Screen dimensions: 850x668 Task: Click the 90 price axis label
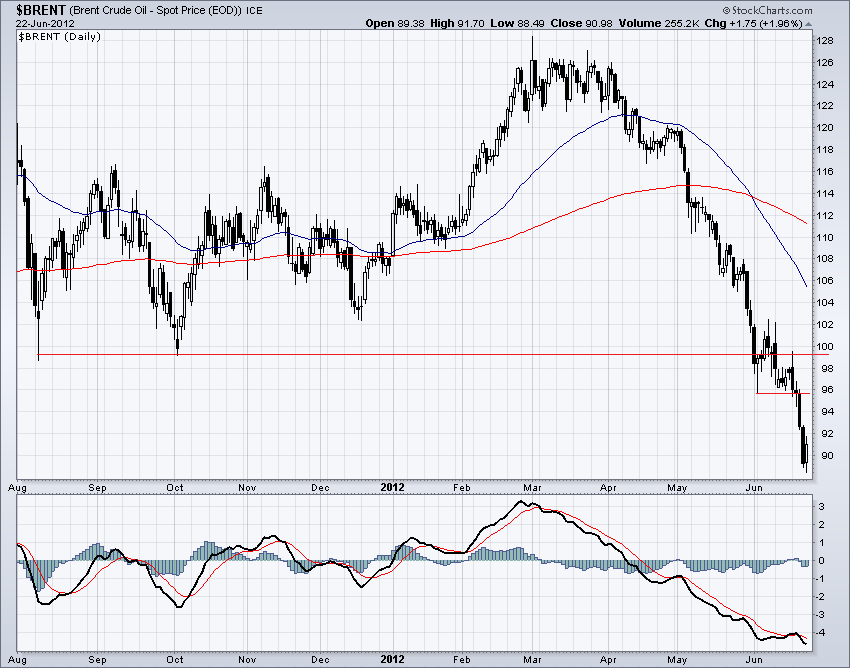[827, 455]
